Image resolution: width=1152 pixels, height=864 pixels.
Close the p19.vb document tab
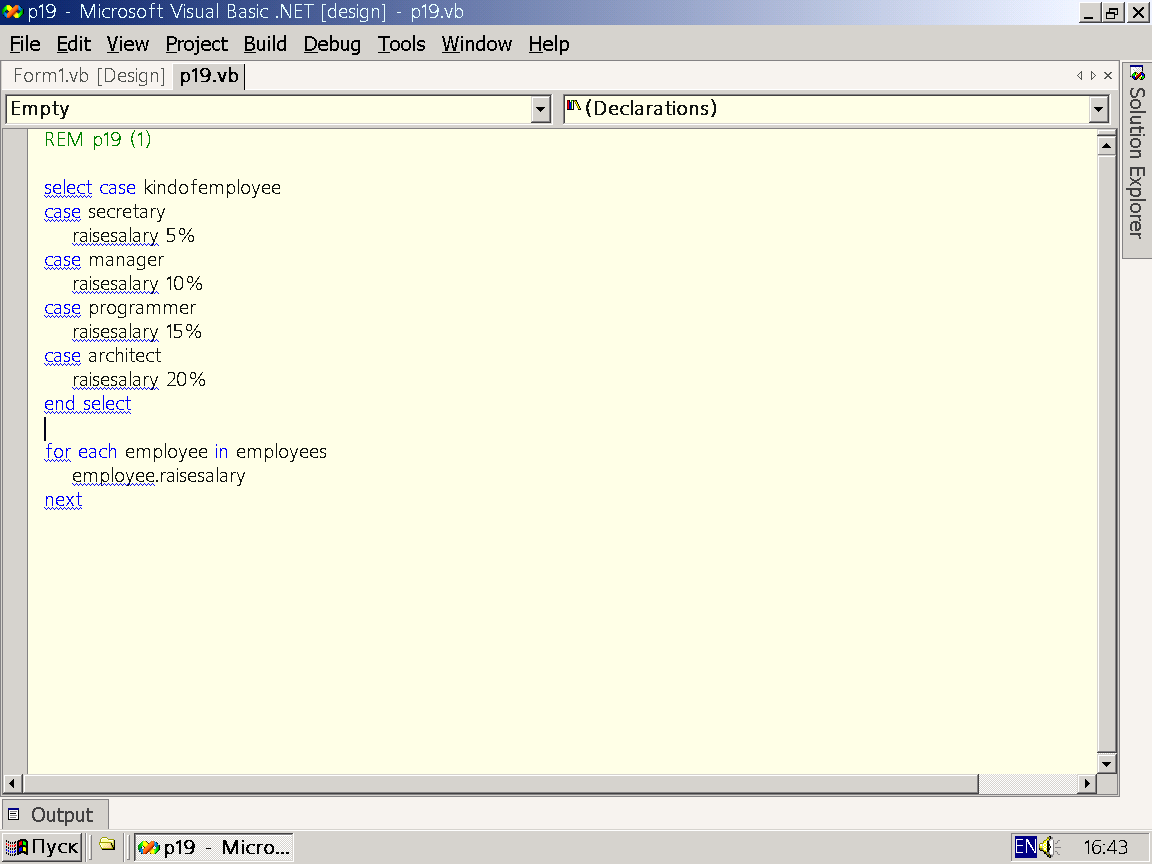[x=1107, y=75]
